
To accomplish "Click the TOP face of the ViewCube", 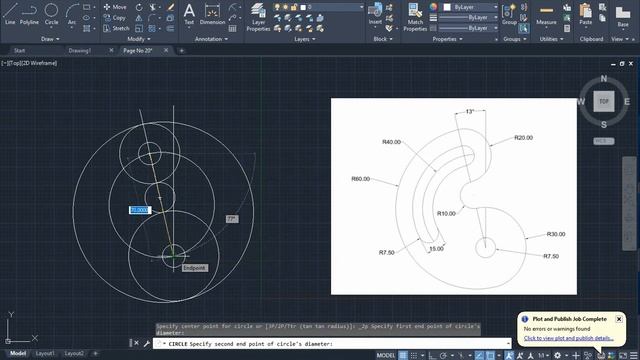I will pos(604,101).
